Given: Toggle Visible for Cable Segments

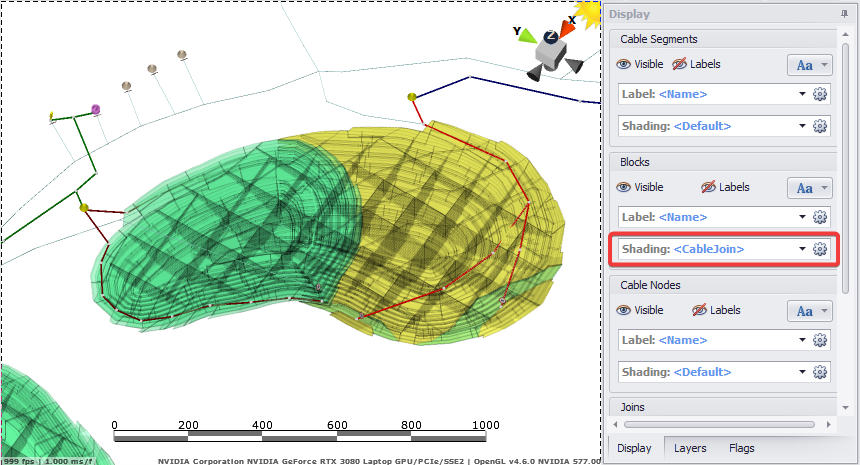Looking at the screenshot, I should pos(640,64).
